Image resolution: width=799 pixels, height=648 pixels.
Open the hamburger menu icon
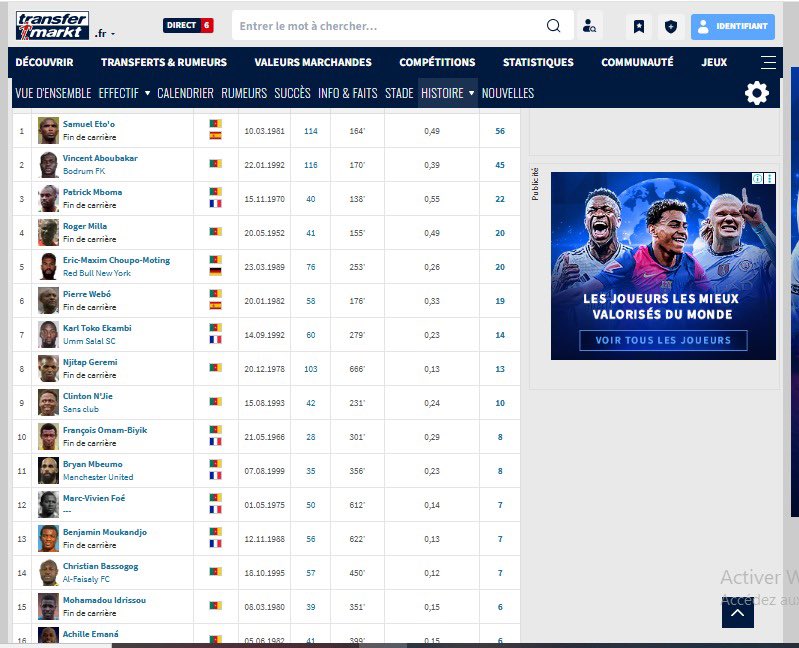(768, 62)
